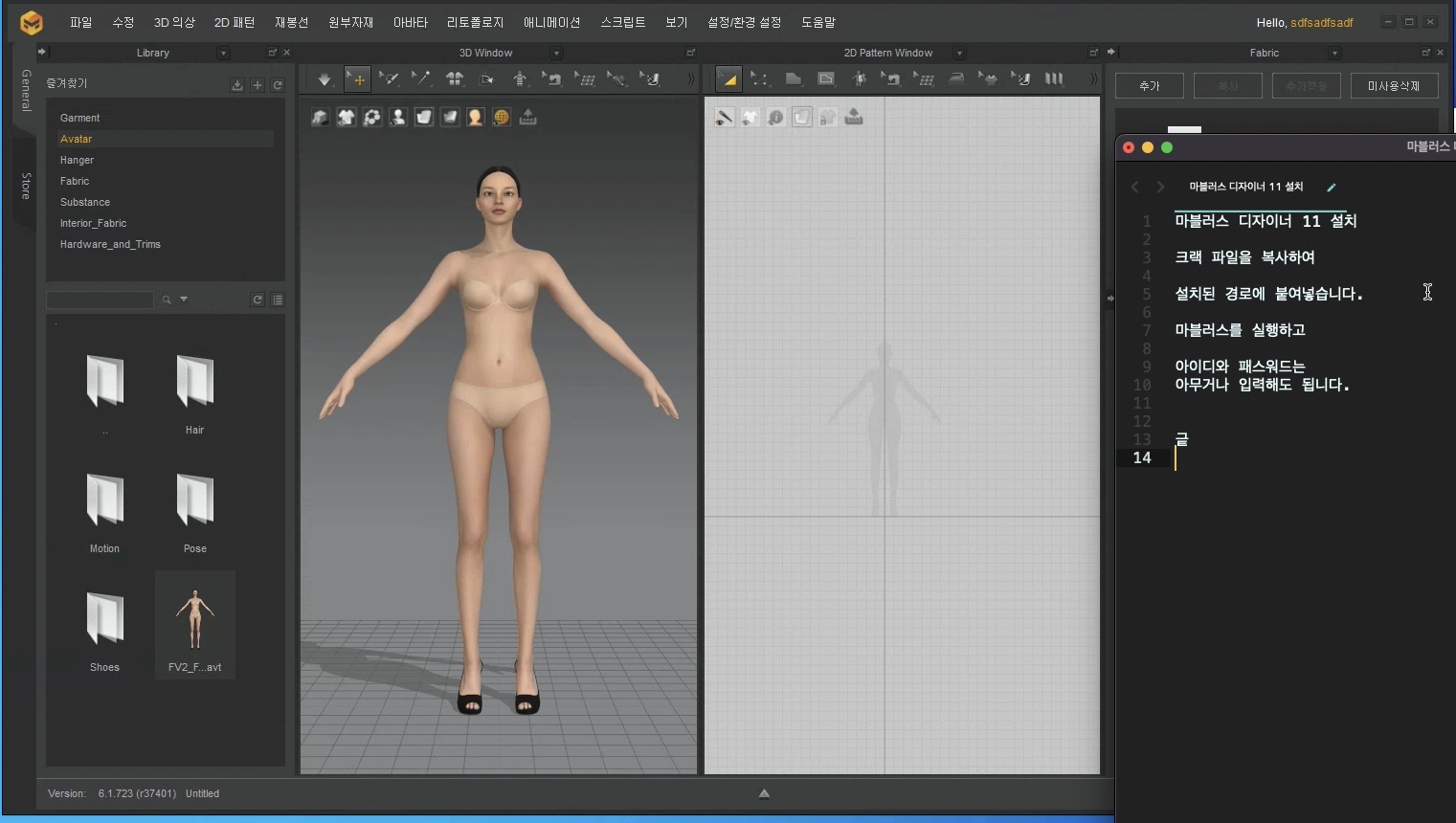The image size is (1456, 823).
Task: Open the Hair folder
Action: tap(195, 392)
